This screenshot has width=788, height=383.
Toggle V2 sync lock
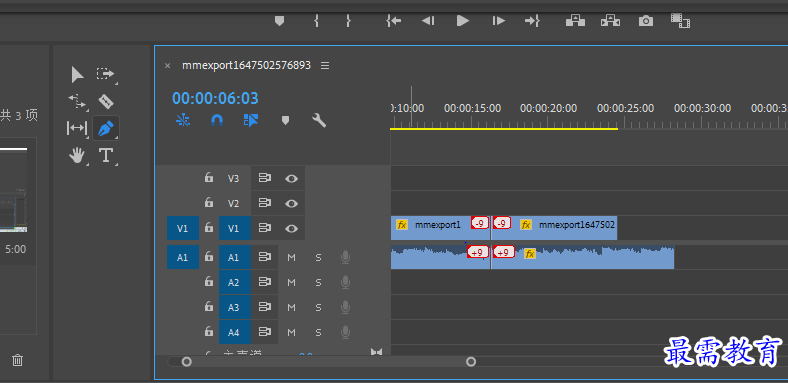(264, 203)
